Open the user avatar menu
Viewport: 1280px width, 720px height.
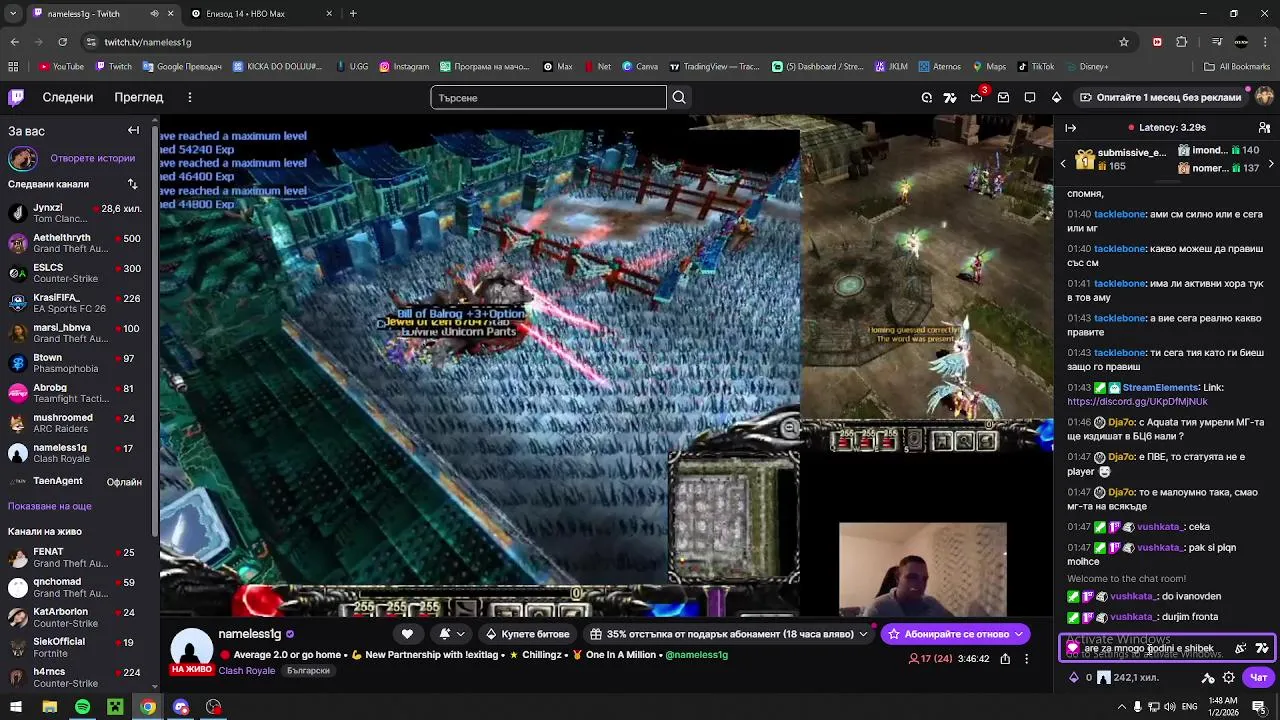tap(1264, 97)
